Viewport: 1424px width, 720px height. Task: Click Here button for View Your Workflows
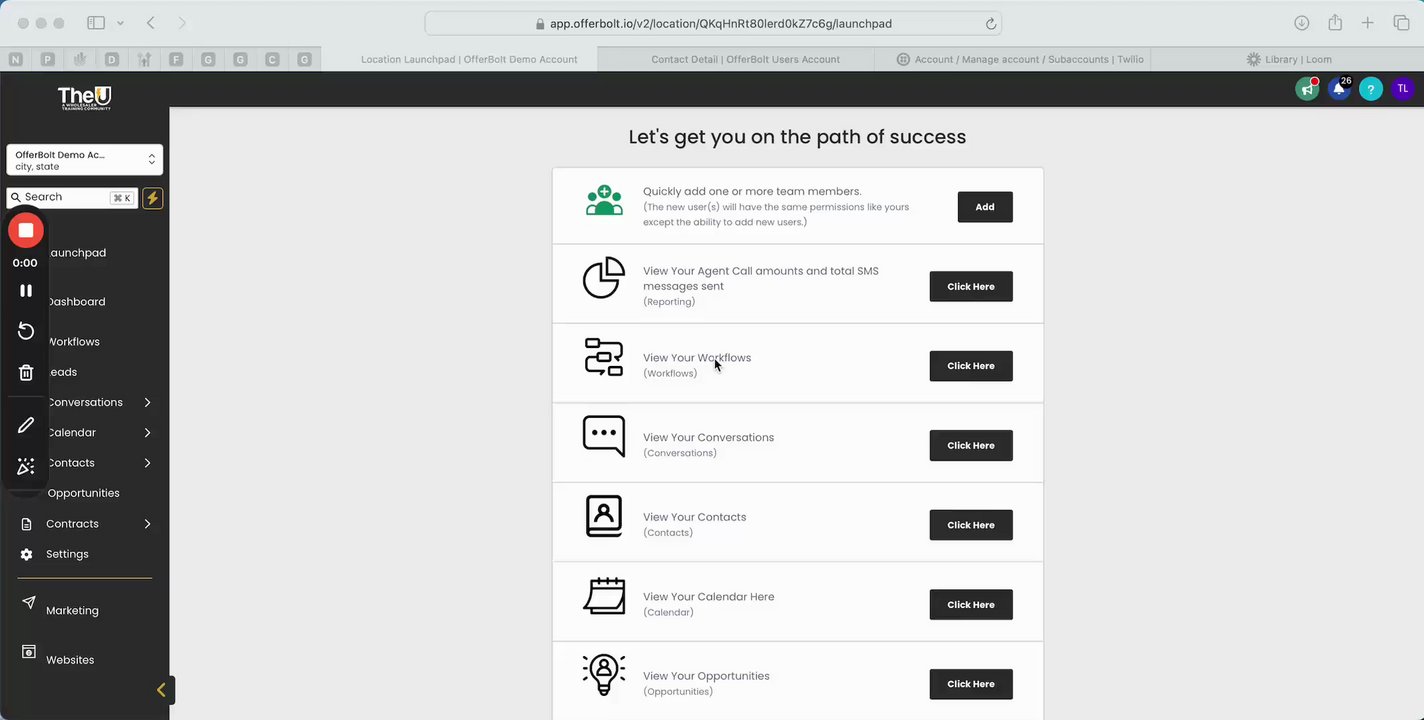pos(970,366)
